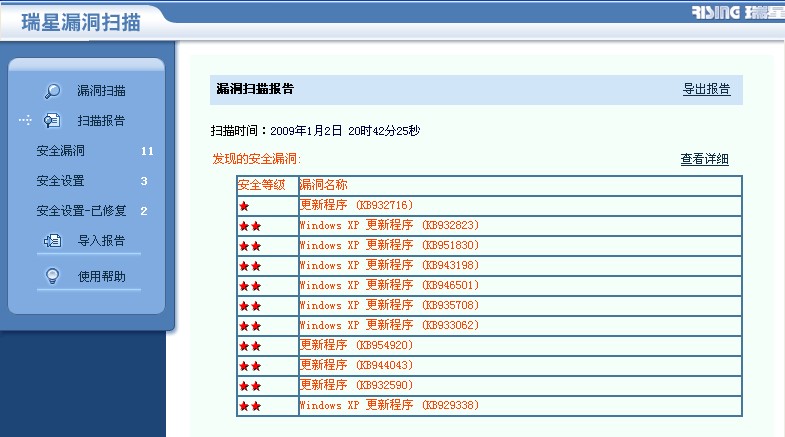Open 使用帮助 in the sidebar
The image size is (785, 437).
click(x=102, y=276)
